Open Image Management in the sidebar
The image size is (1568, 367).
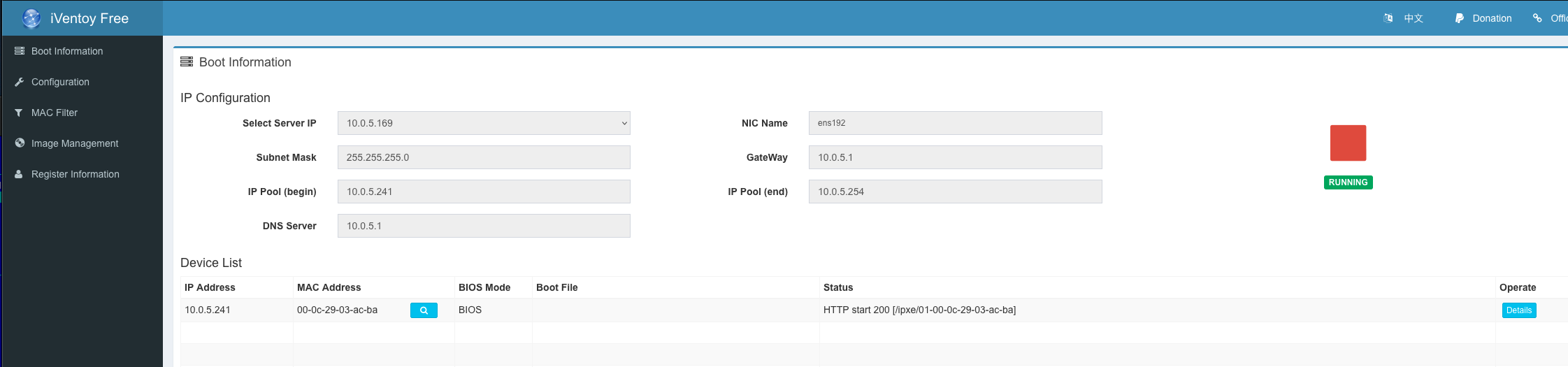[x=75, y=143]
